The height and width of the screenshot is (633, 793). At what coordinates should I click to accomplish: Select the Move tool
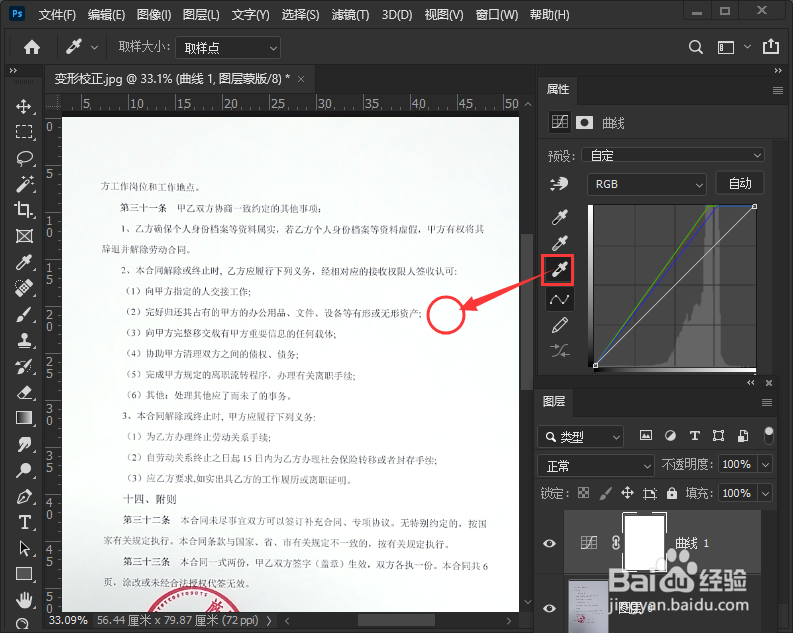[x=24, y=106]
